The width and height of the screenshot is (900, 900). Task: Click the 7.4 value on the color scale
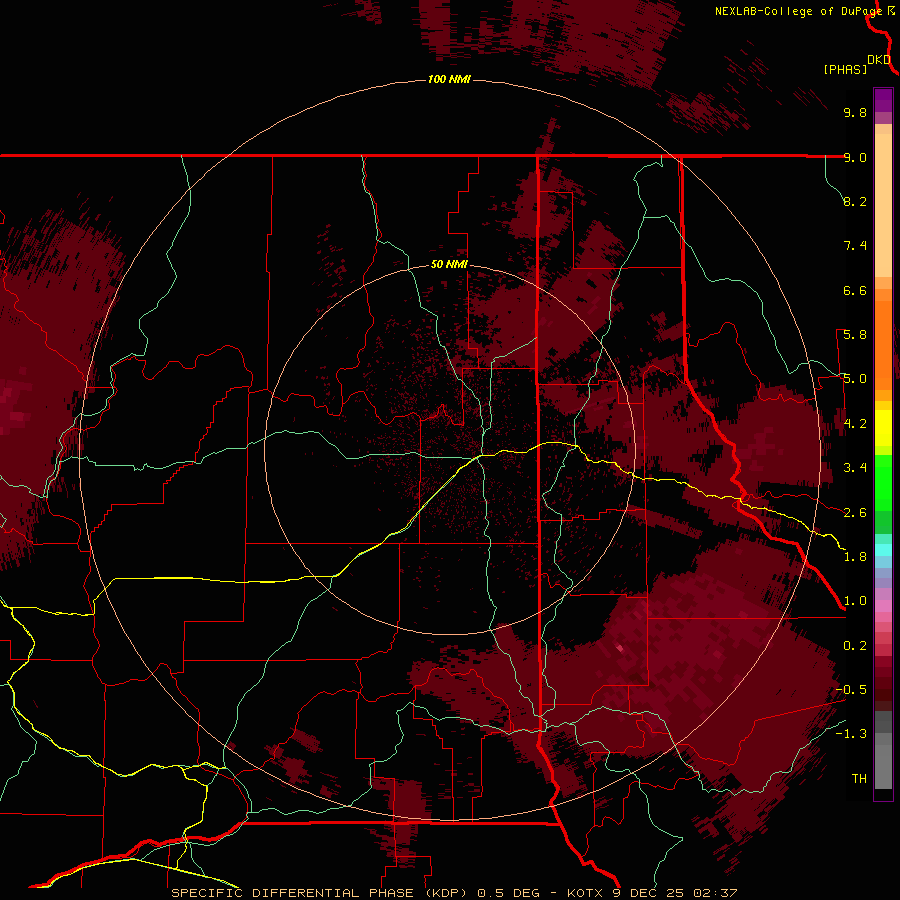[855, 246]
